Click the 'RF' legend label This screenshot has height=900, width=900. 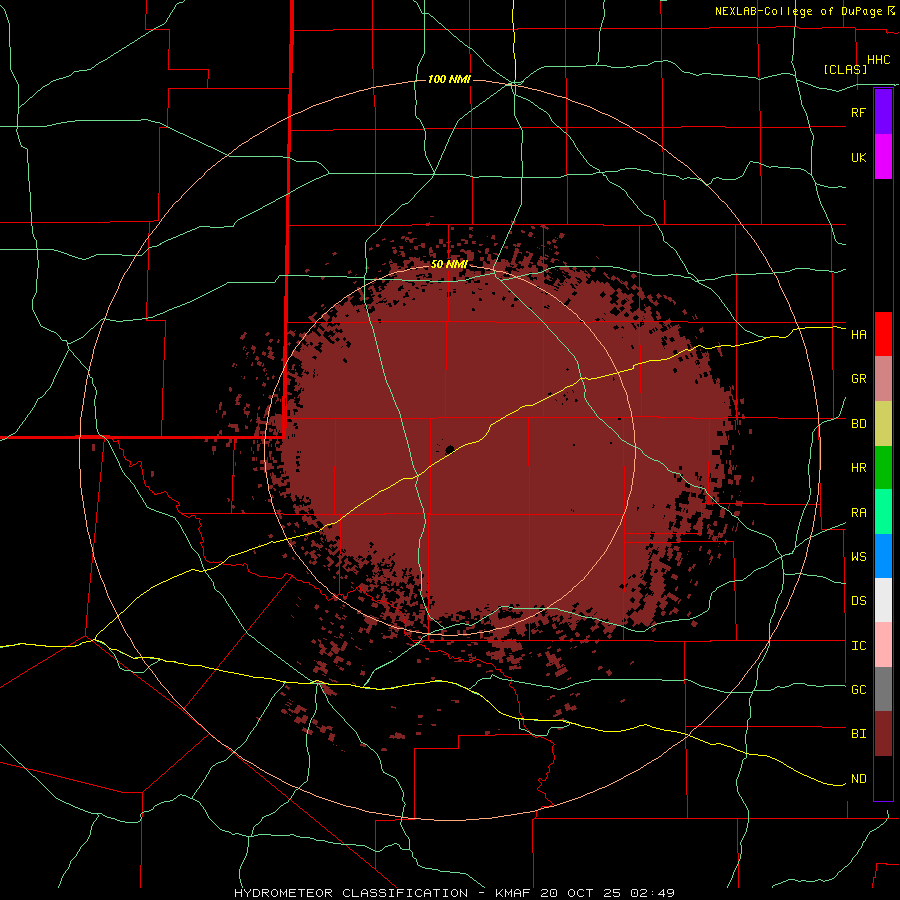(x=858, y=112)
